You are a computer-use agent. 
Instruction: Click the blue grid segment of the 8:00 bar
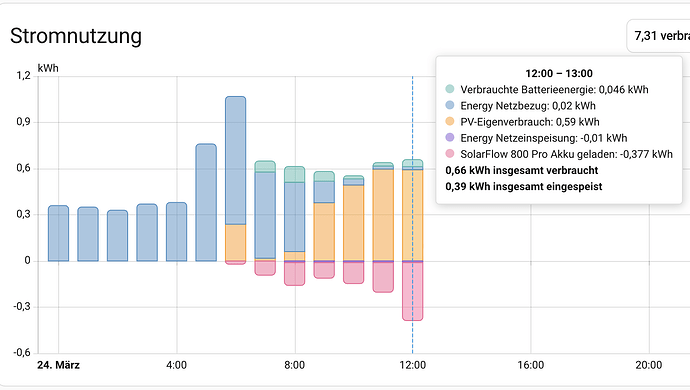pyautogui.click(x=294, y=217)
